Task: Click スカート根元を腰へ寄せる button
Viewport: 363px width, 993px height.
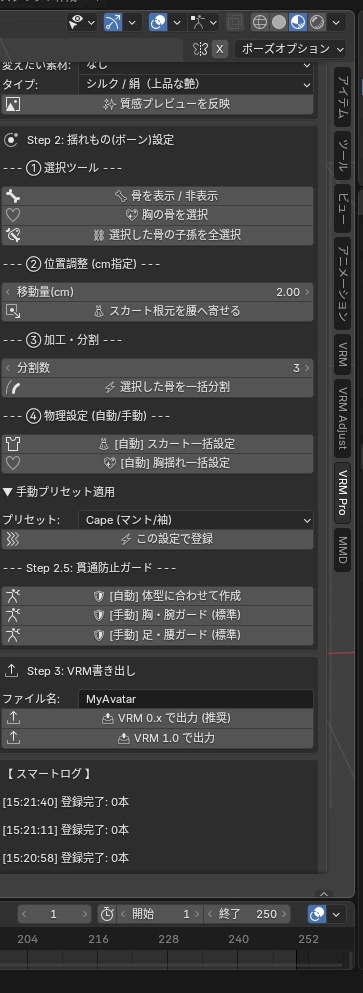Action: coord(157,311)
